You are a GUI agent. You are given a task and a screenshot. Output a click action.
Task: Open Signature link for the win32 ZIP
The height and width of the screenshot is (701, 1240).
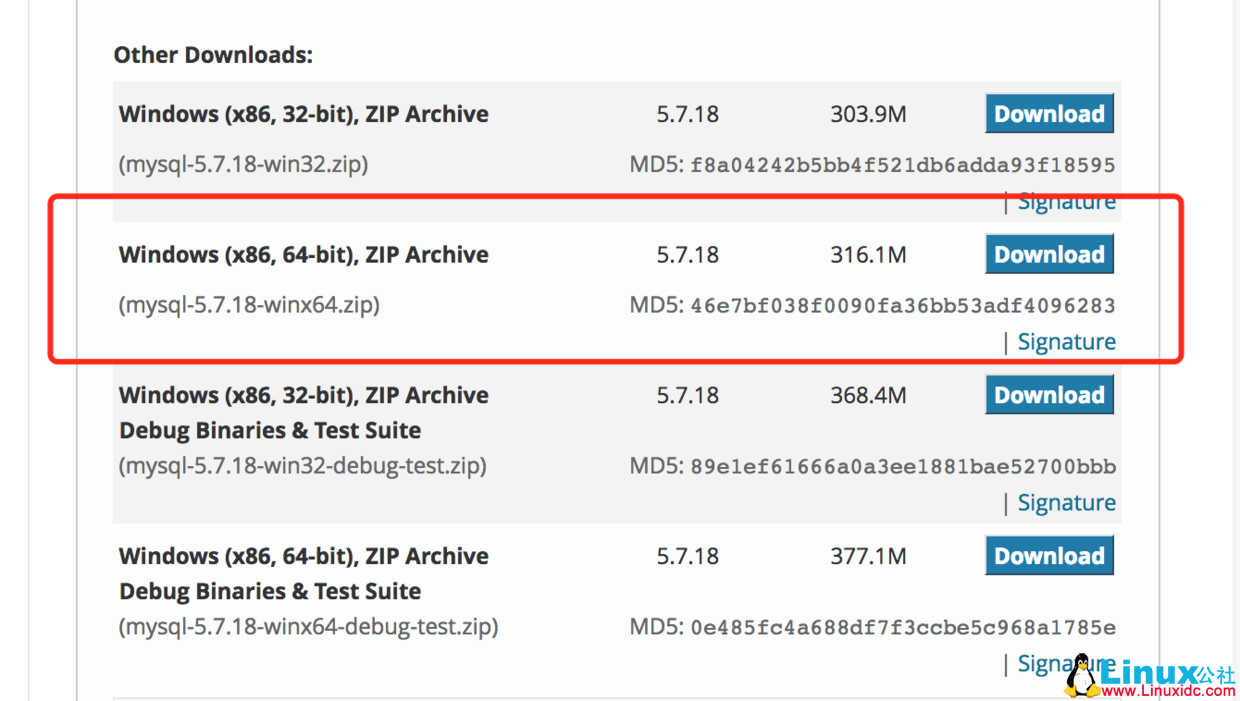click(x=1066, y=202)
